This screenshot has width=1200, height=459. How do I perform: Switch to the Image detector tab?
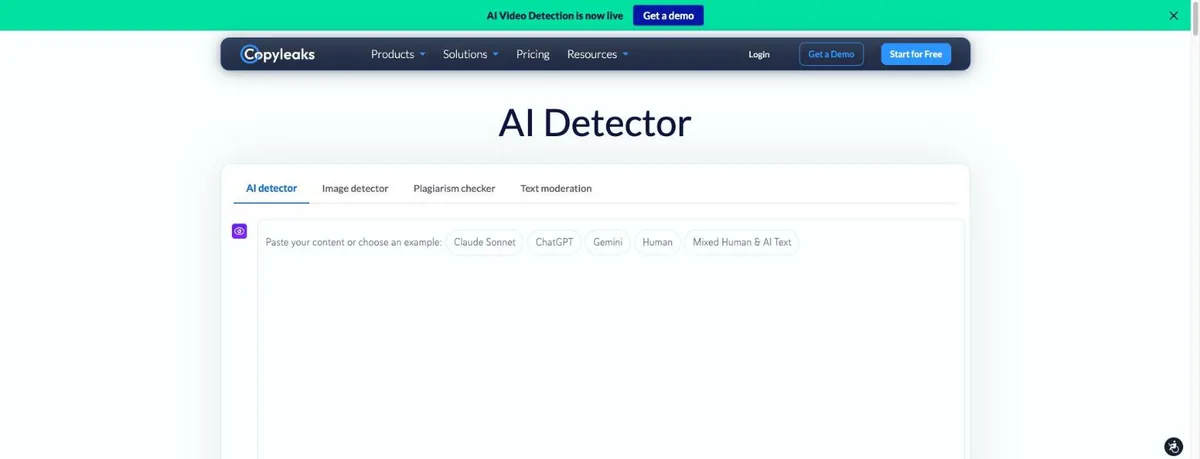(355, 188)
